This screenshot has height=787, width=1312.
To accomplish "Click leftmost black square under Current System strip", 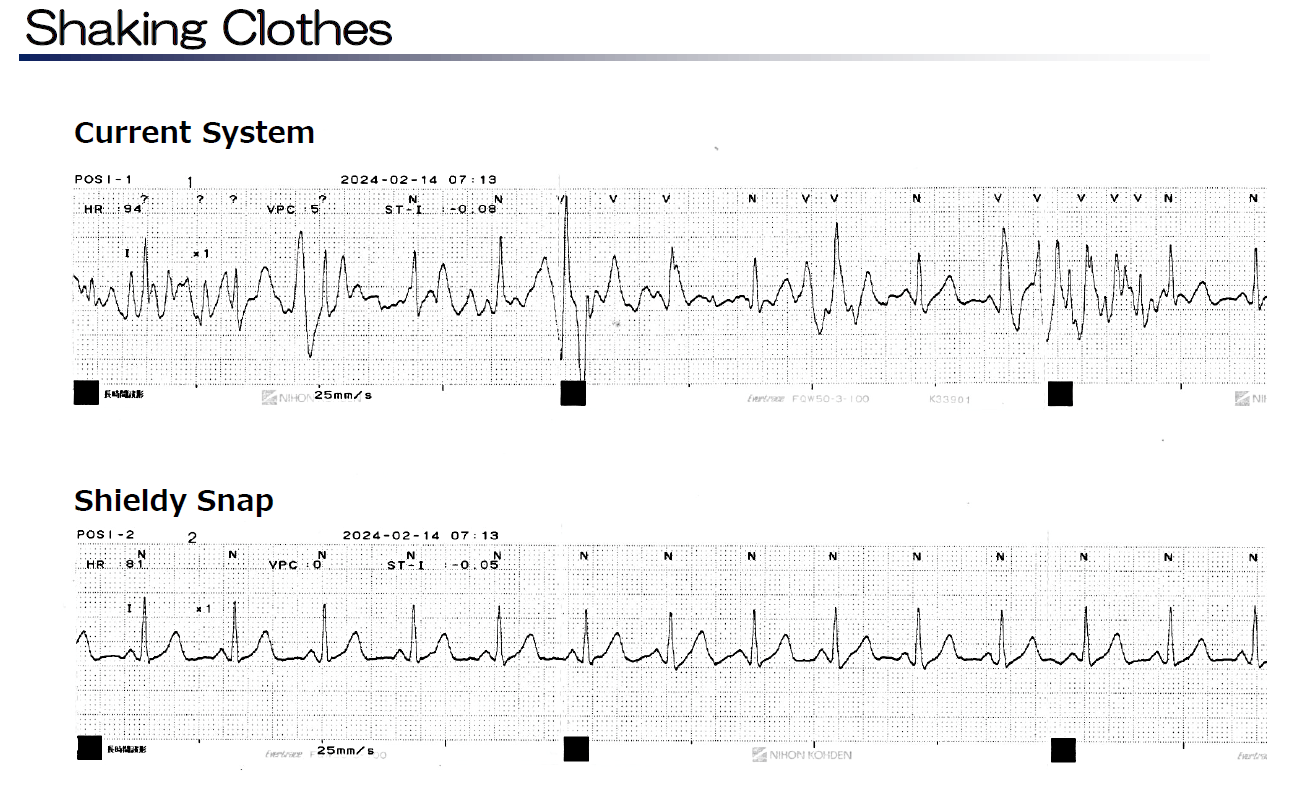I will [x=86, y=393].
